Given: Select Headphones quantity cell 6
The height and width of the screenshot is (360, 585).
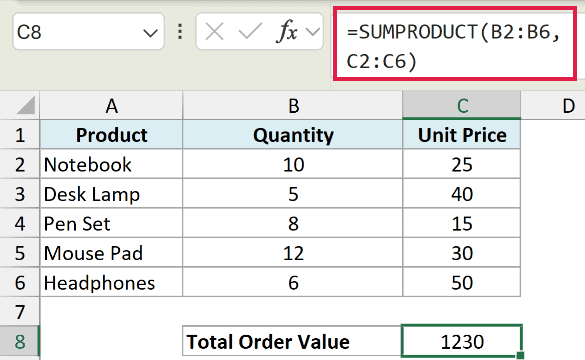Looking at the screenshot, I should coord(293,282).
